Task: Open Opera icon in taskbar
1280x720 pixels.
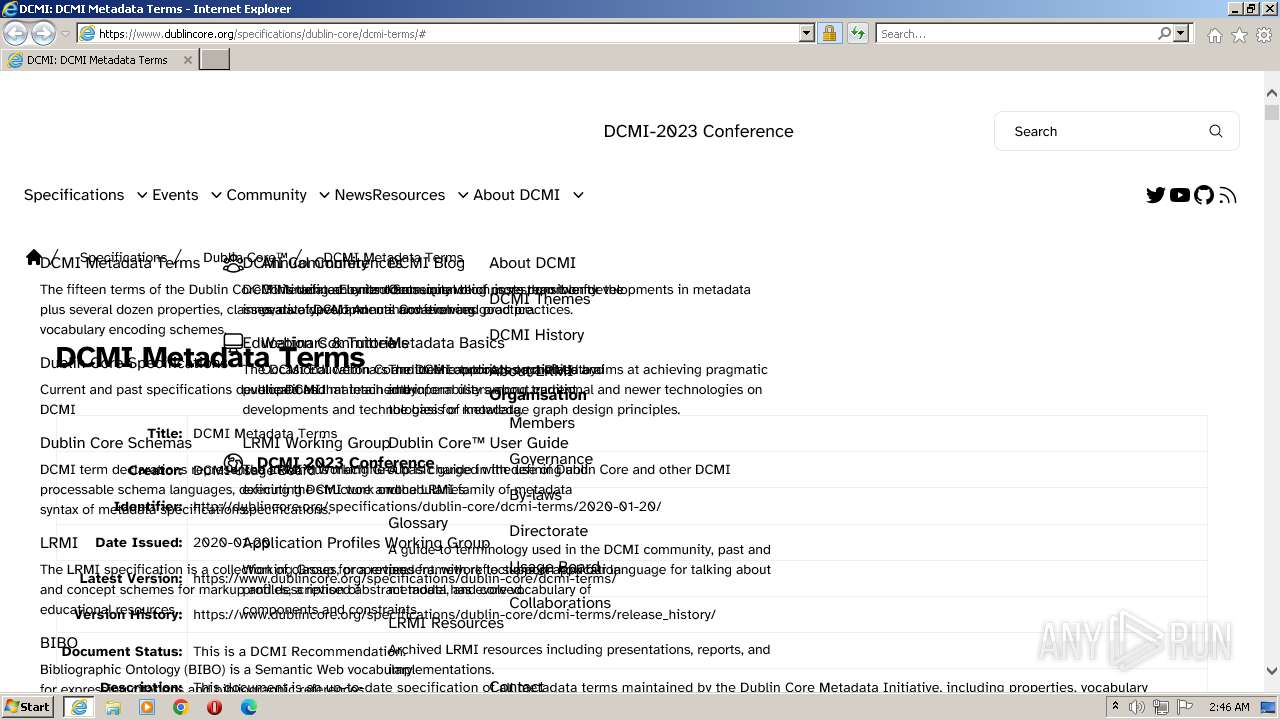Action: coord(215,707)
